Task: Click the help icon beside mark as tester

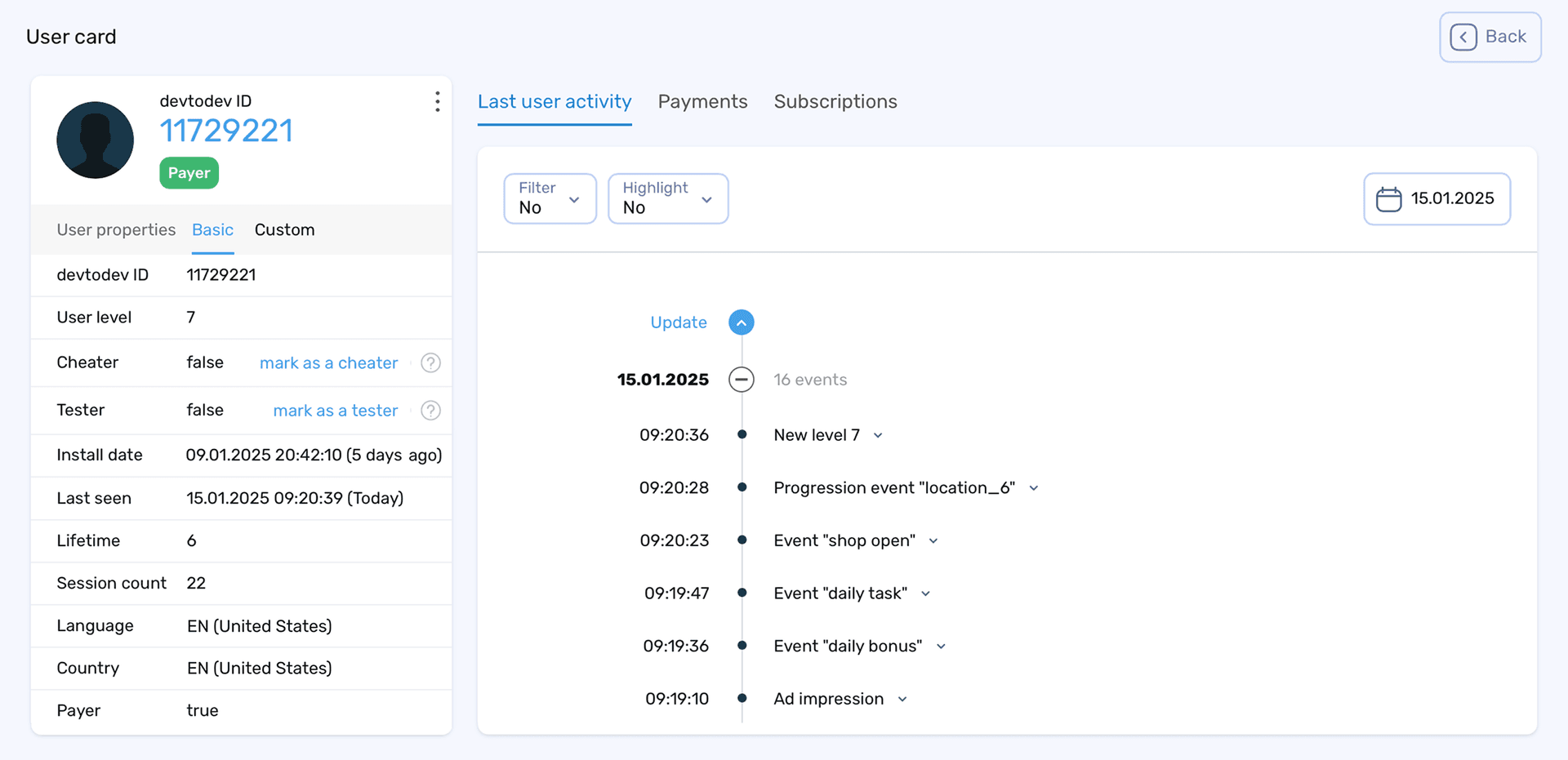Action: click(430, 410)
